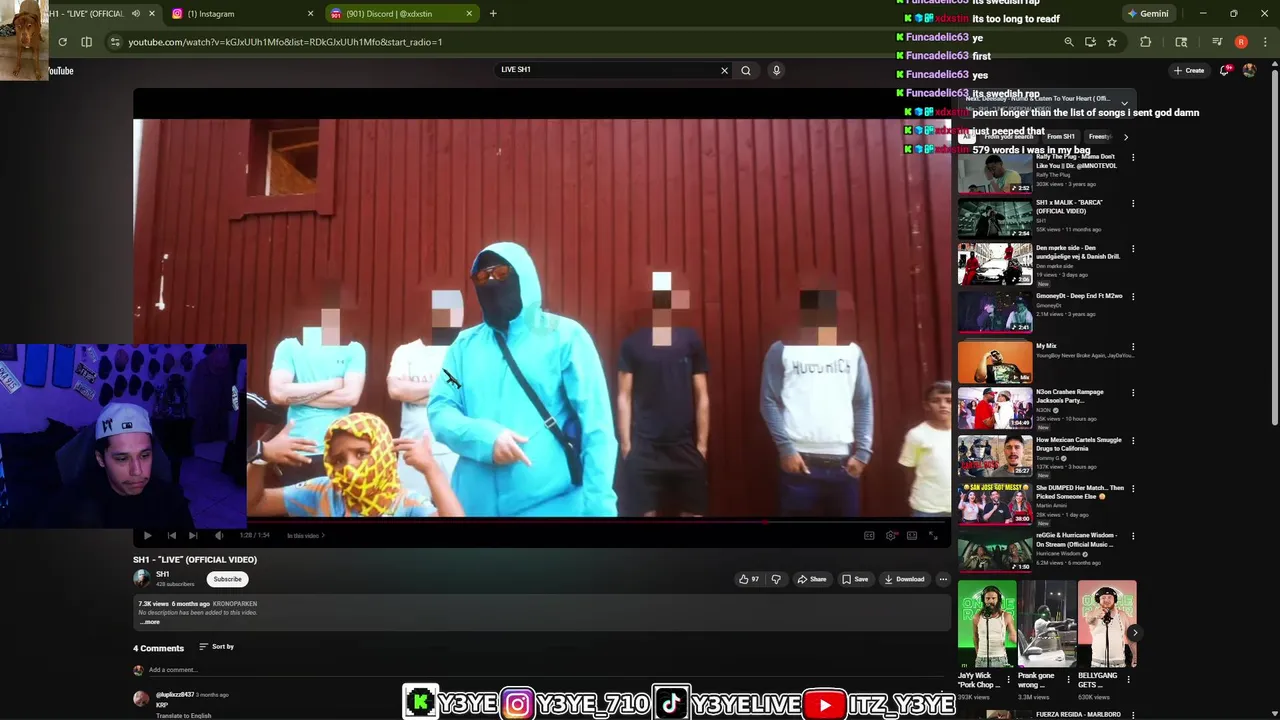The width and height of the screenshot is (1280, 720).
Task: Open 'N3on Crashes Rampage Jackson's Party' video
Action: 995,408
